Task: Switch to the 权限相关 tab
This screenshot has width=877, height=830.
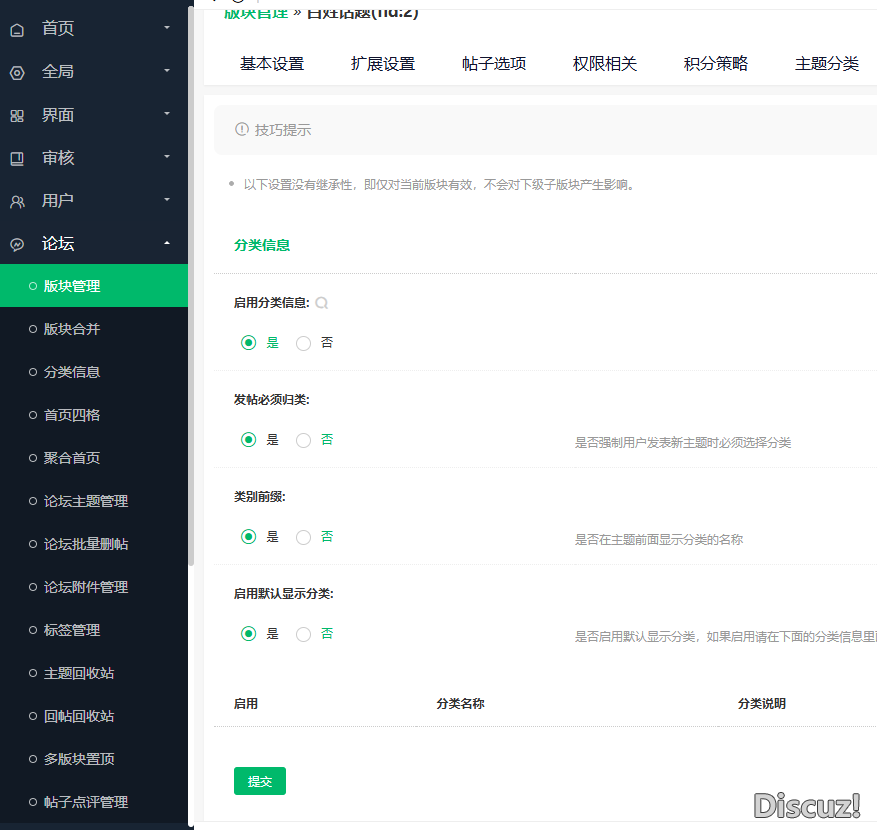Action: tap(605, 64)
